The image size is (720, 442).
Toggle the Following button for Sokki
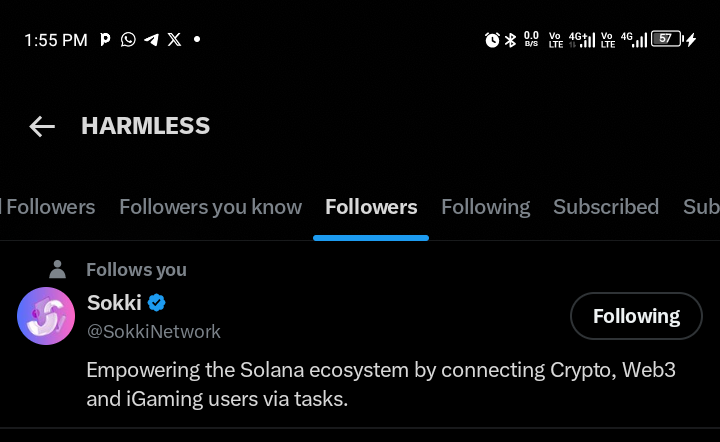pos(636,316)
